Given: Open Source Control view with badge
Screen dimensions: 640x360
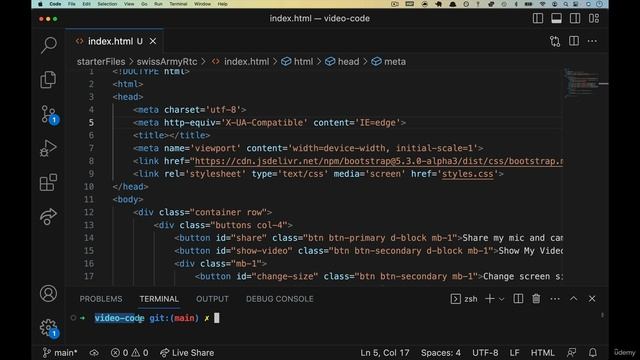Looking at the screenshot, I should (49, 115).
